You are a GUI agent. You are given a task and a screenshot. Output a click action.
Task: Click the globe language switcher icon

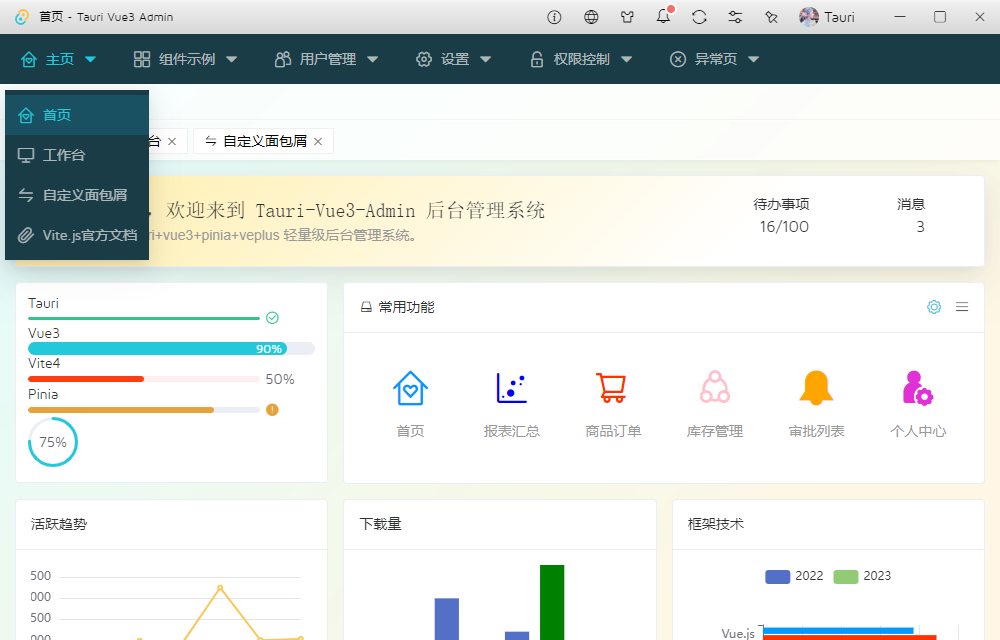click(x=590, y=17)
